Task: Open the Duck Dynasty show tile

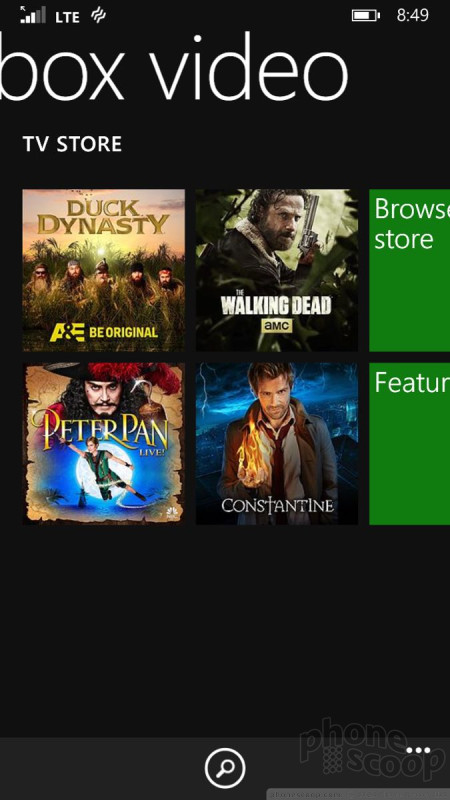Action: [104, 270]
